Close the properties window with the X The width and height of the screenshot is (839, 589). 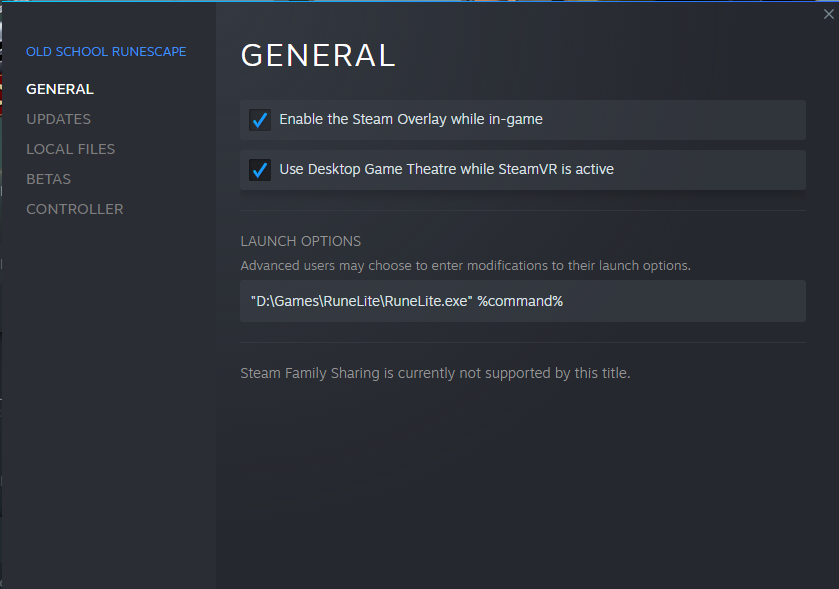click(x=829, y=15)
